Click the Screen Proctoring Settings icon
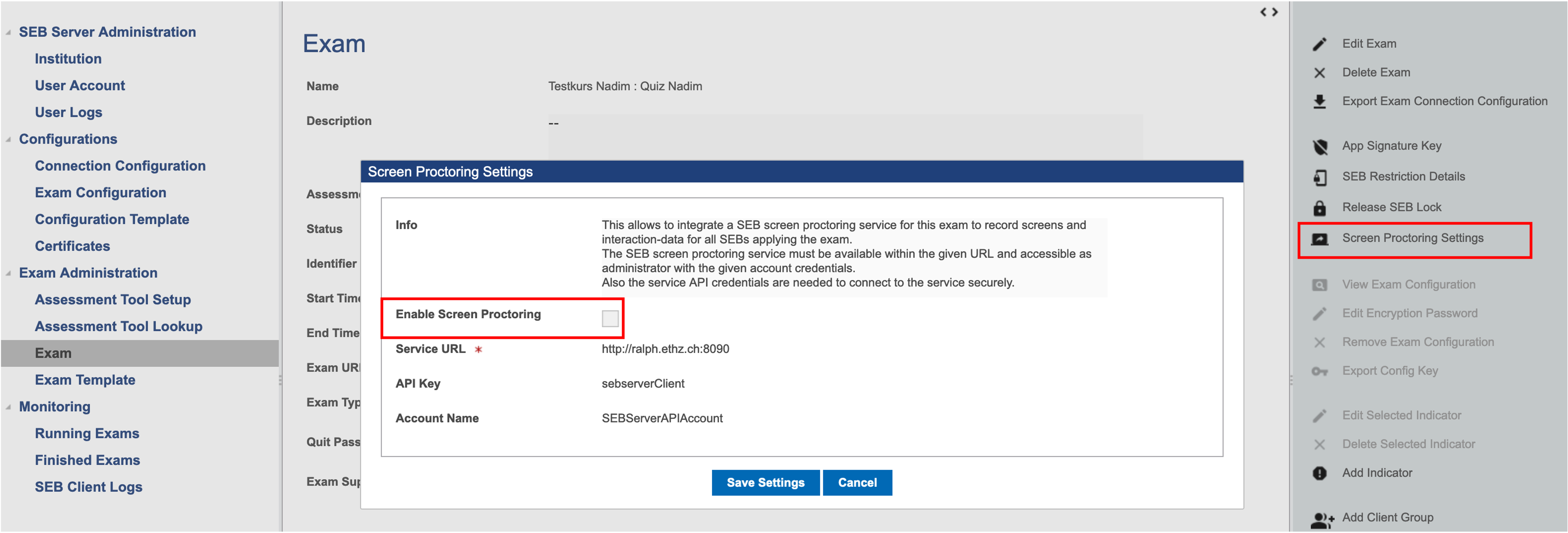Image resolution: width=1568 pixels, height=533 pixels. tap(1319, 238)
